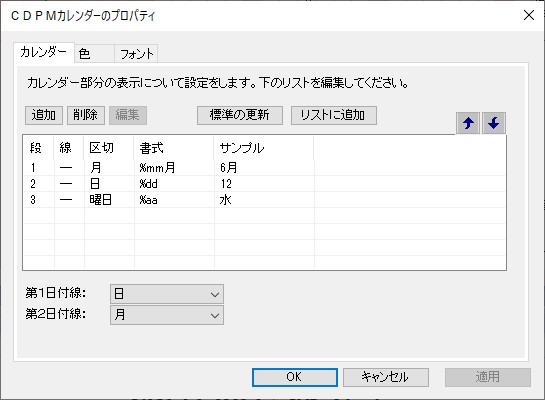
Task: Open the フォント tab
Action: (136, 54)
